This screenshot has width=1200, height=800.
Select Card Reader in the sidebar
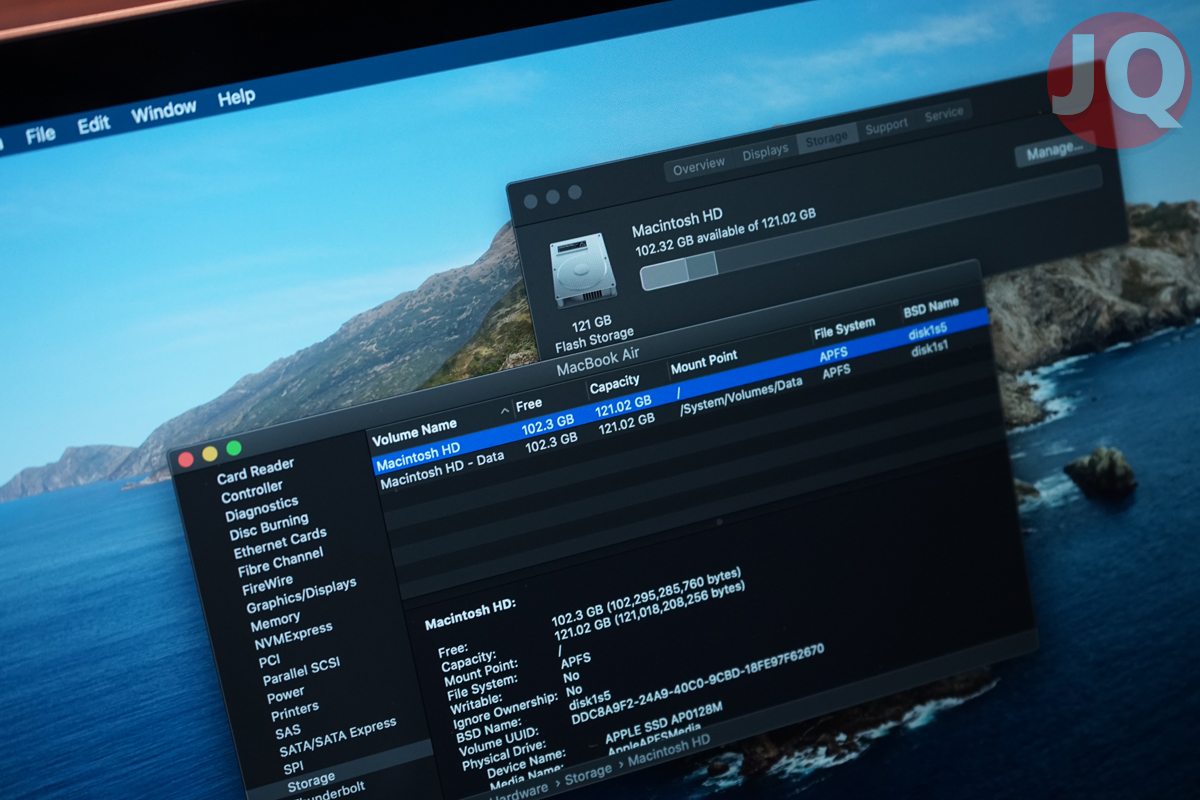coord(256,470)
